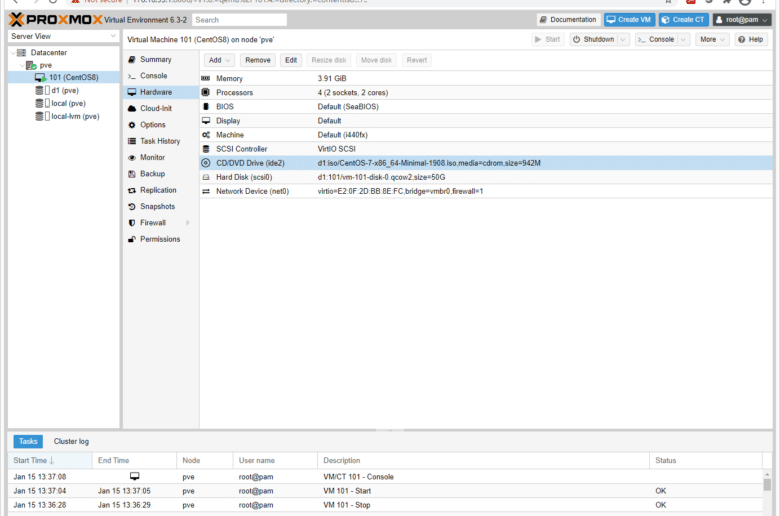
Task: Open the Add hardware dropdown
Action: (219, 60)
